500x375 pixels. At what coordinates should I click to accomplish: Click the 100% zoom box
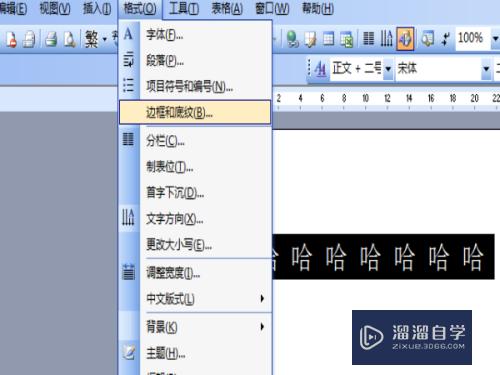[473, 38]
